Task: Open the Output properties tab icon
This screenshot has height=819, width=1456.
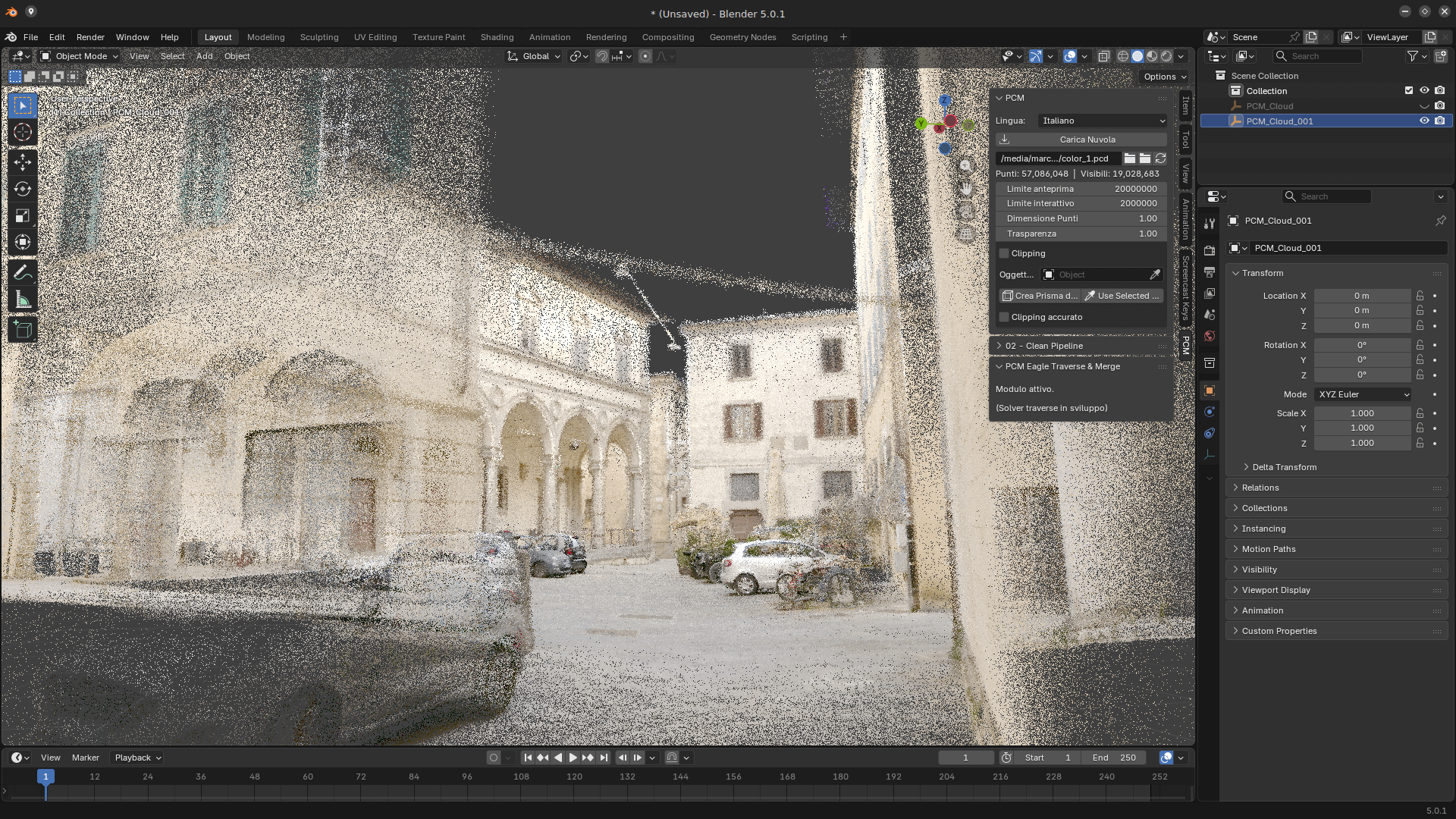Action: point(1210,272)
